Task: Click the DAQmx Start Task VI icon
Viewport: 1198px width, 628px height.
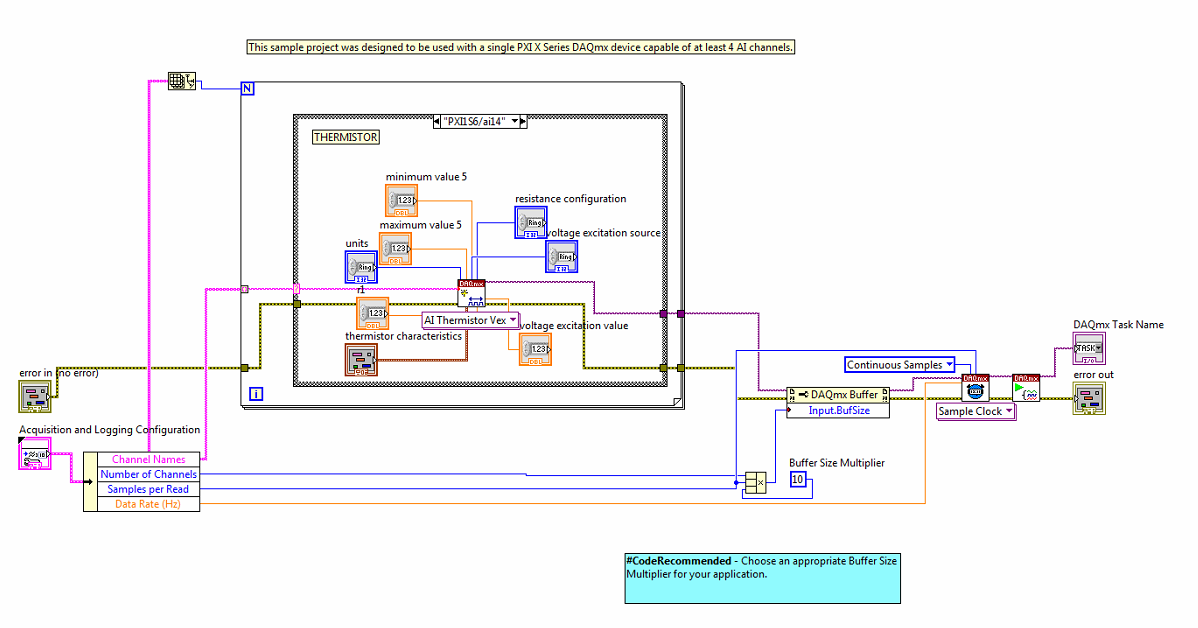Action: click(1026, 388)
